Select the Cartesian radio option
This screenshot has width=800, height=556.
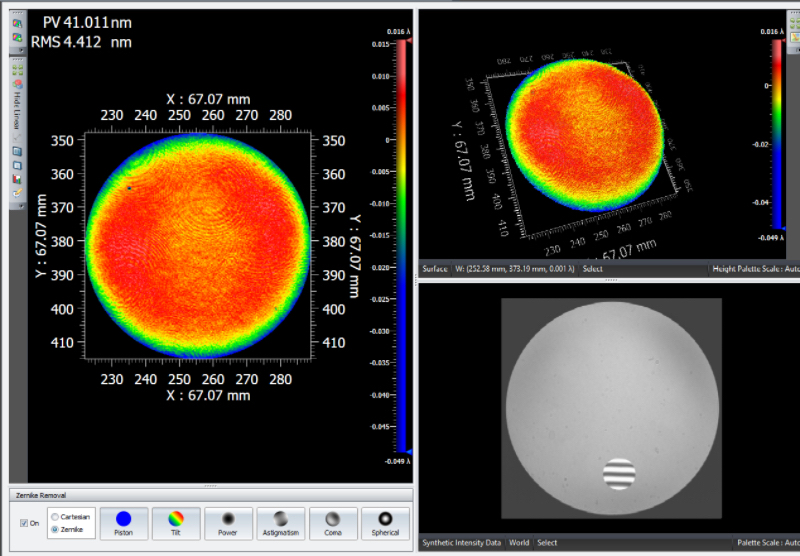(55, 516)
